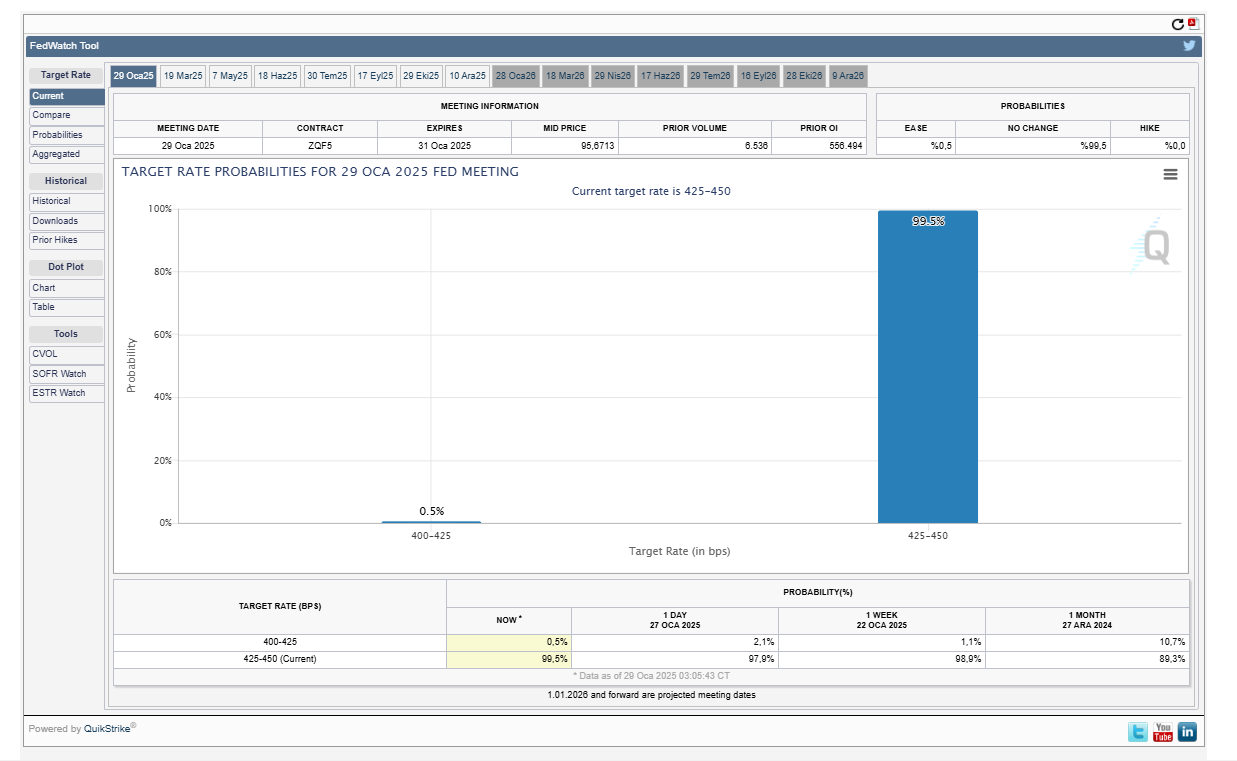Viewport: 1237px width, 761px height.
Task: Open the Twitter icon in footer
Action: (x=1138, y=732)
